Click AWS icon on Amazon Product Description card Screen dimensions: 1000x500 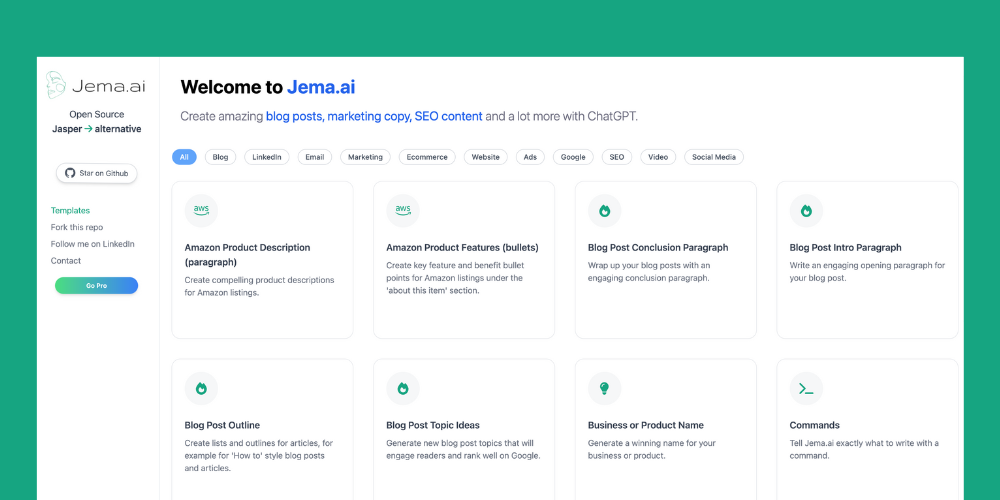[x=201, y=210]
